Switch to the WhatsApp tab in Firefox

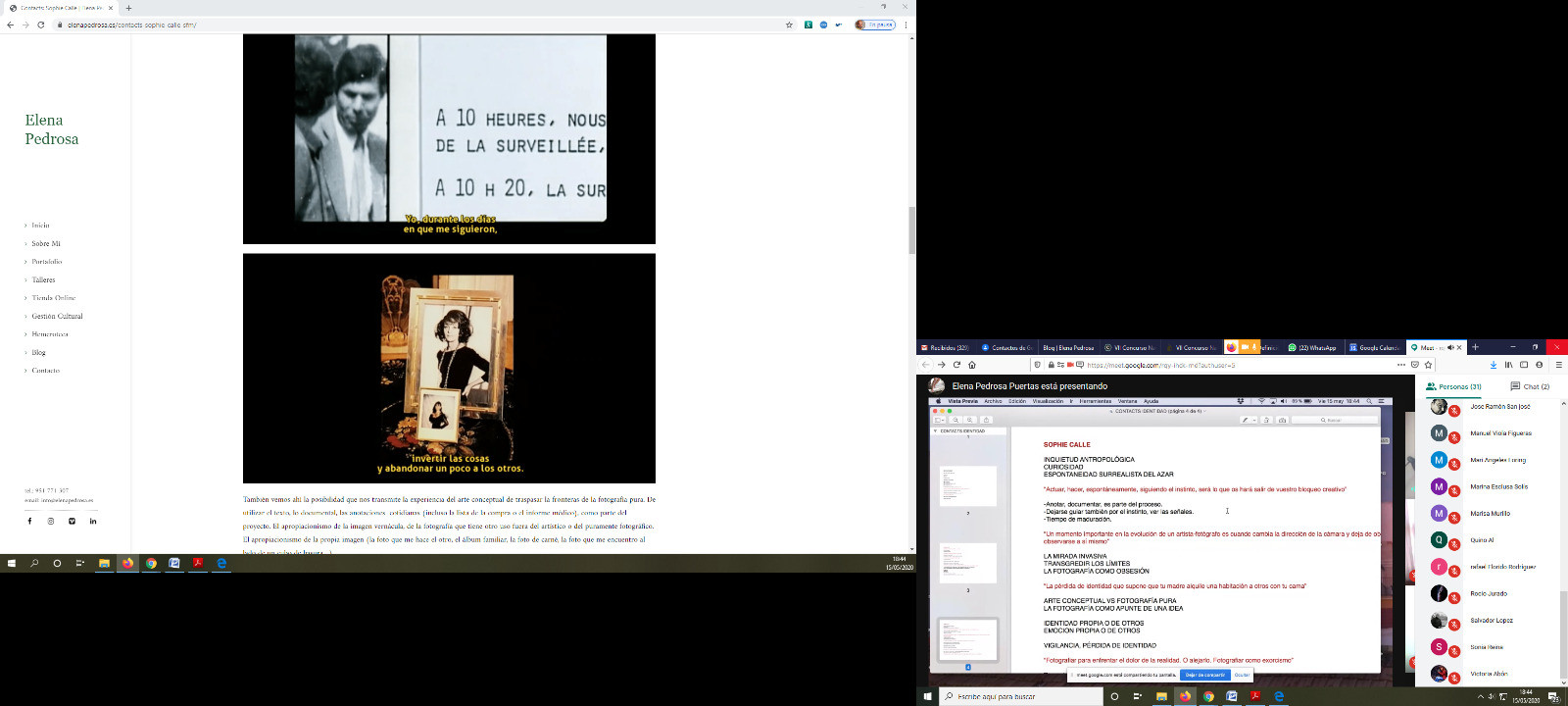tap(1313, 347)
